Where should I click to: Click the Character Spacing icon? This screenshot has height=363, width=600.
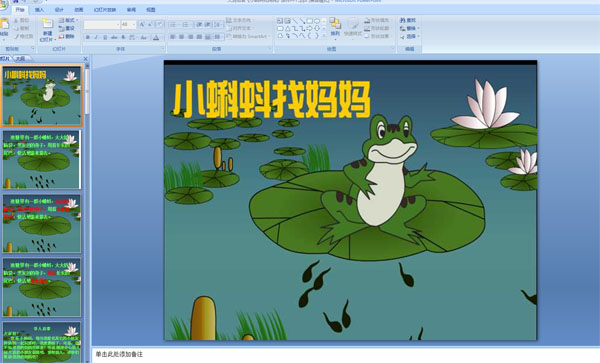(132, 37)
